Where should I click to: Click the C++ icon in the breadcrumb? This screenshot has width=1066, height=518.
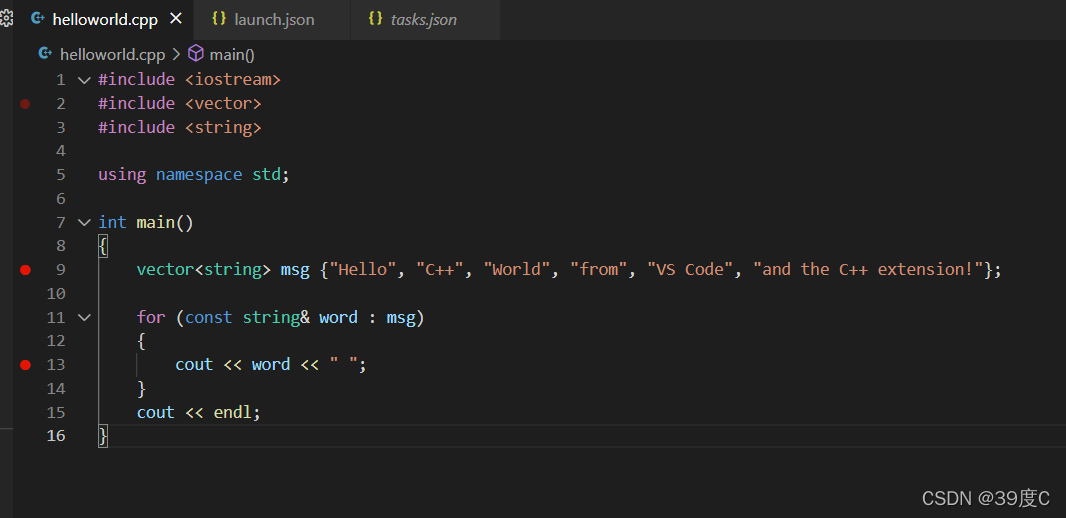coord(46,54)
